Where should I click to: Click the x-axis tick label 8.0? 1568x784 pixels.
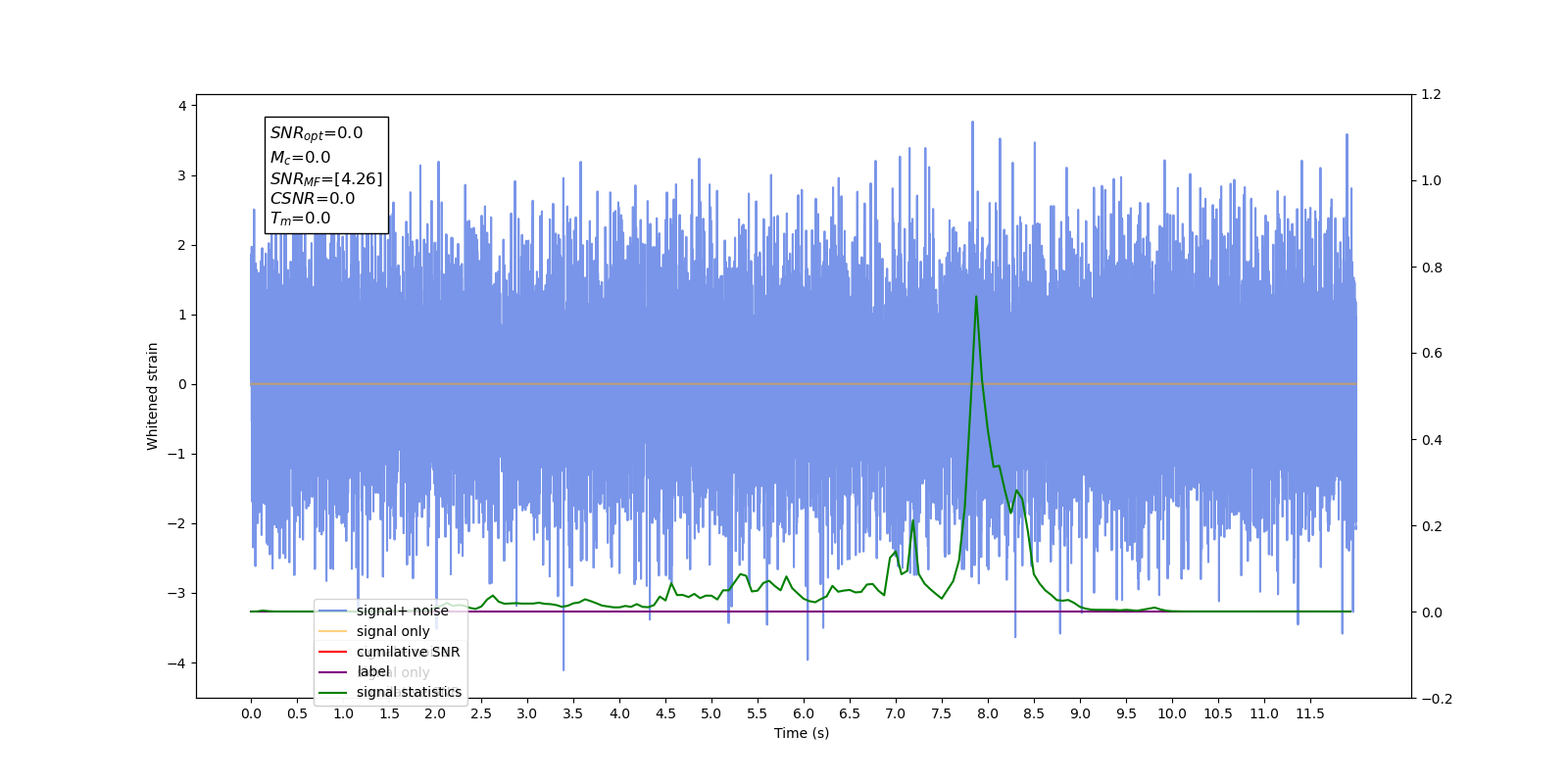pyautogui.click(x=988, y=713)
